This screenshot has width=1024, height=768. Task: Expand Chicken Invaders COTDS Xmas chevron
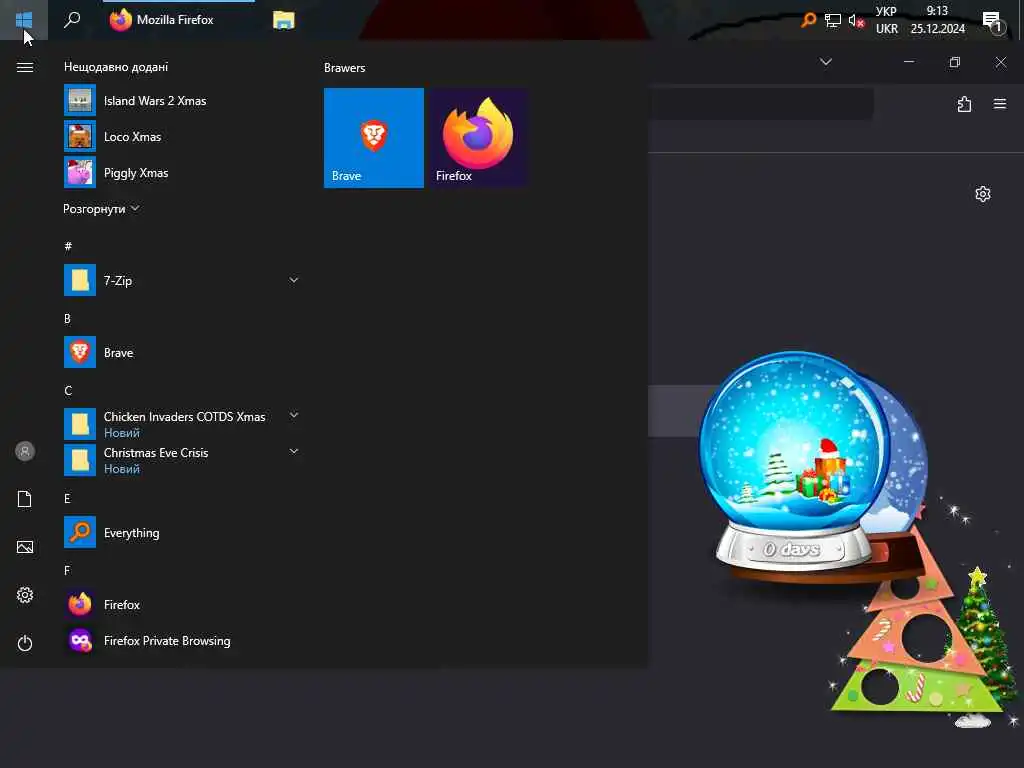[x=294, y=415]
